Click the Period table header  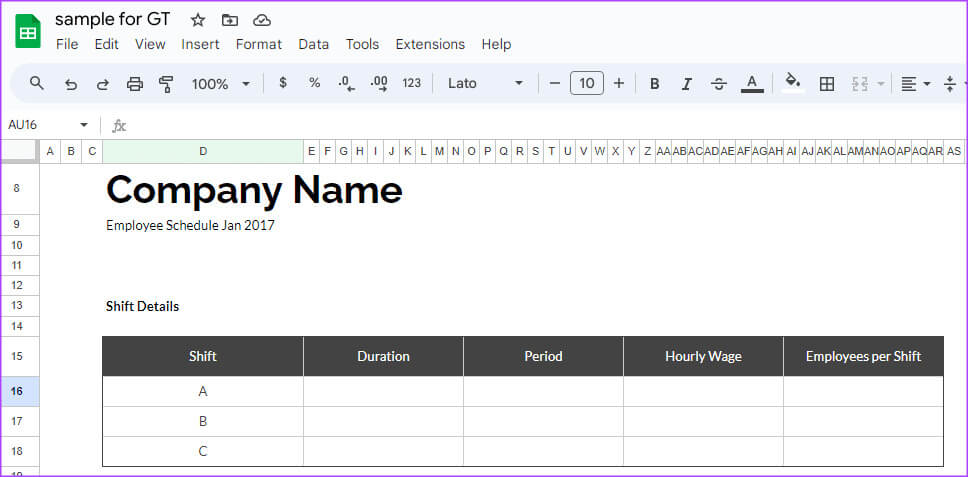(x=543, y=356)
